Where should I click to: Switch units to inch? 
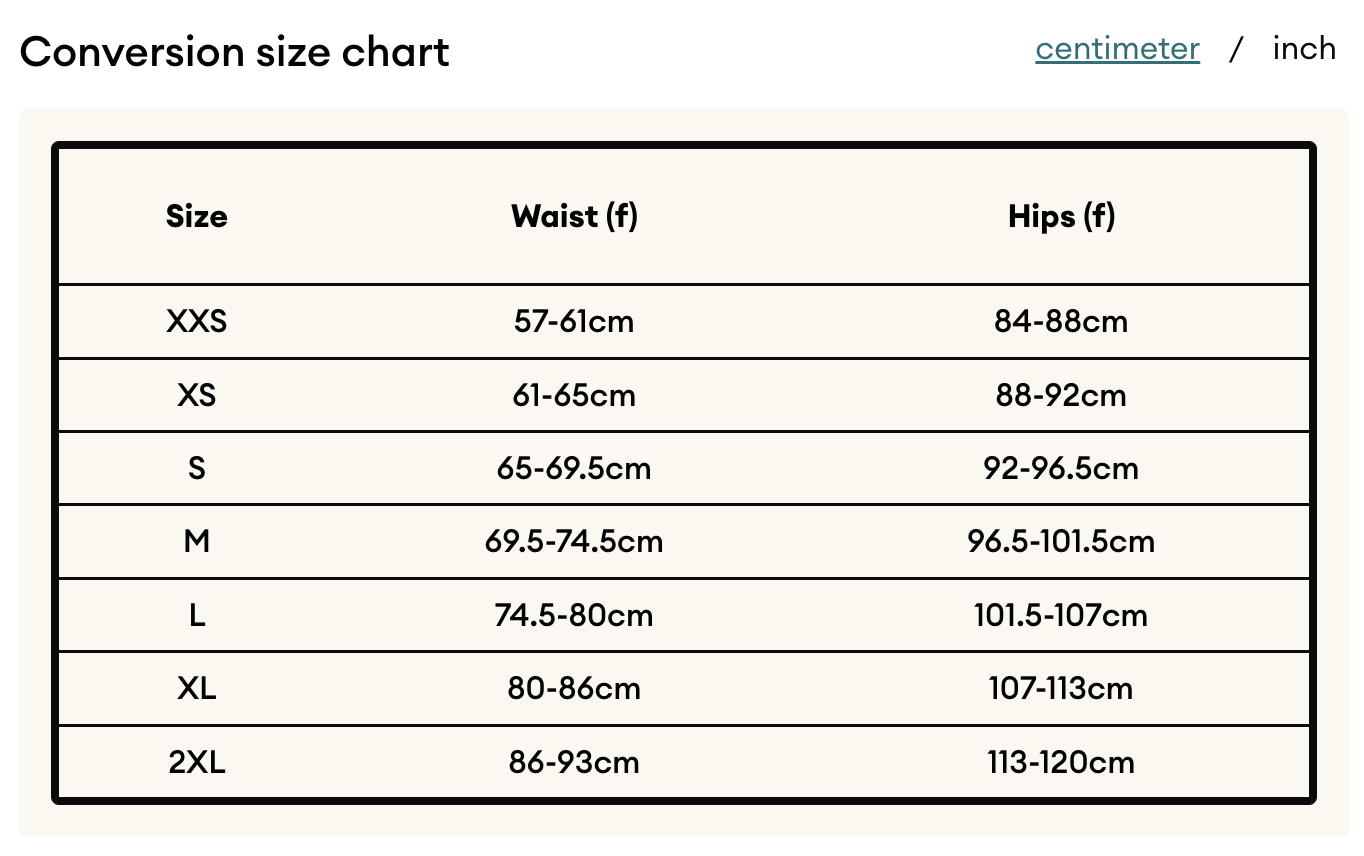point(1304,48)
